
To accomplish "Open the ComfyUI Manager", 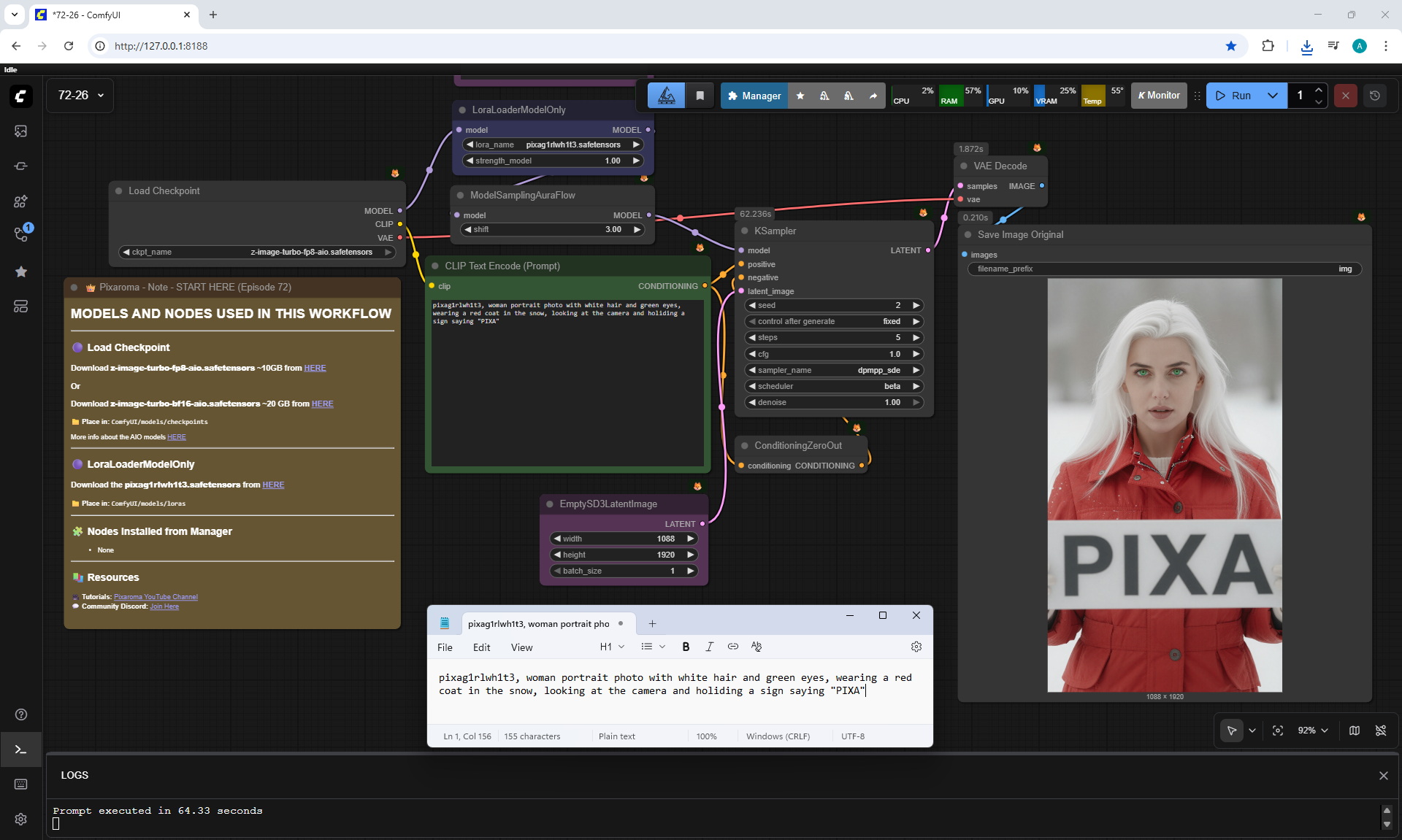I will tap(754, 96).
